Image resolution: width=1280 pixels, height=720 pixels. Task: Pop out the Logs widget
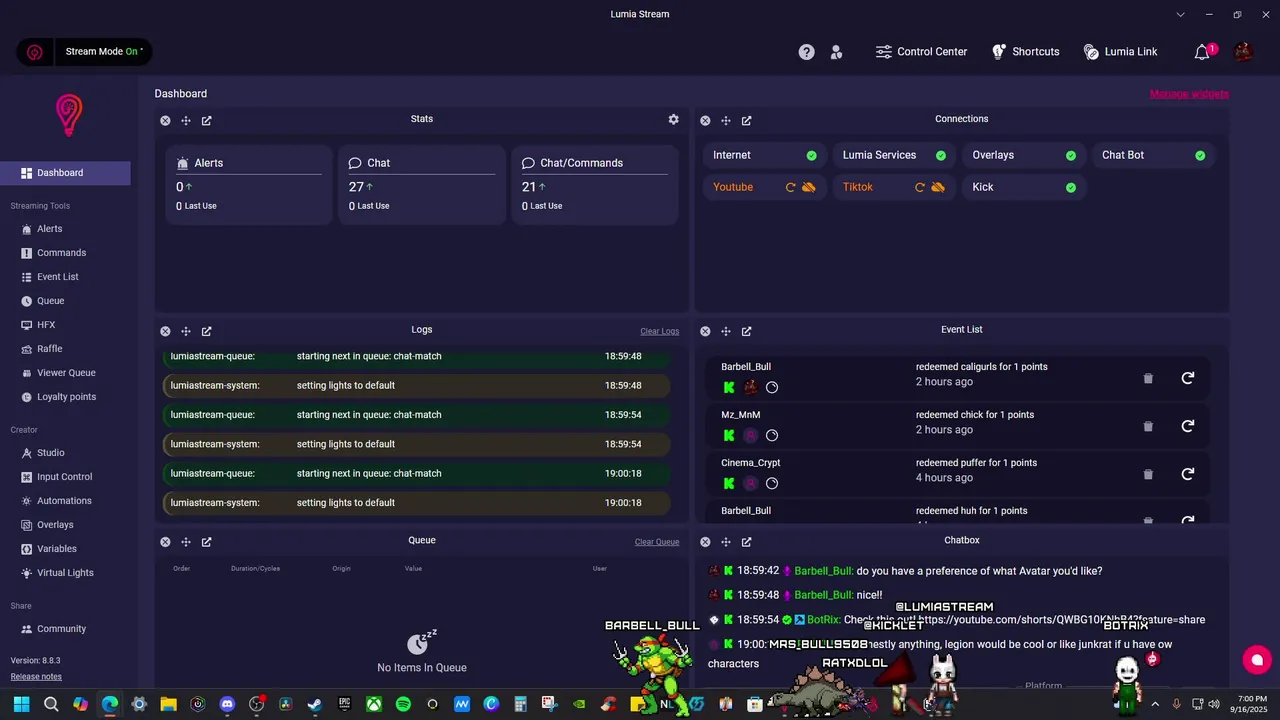point(206,331)
